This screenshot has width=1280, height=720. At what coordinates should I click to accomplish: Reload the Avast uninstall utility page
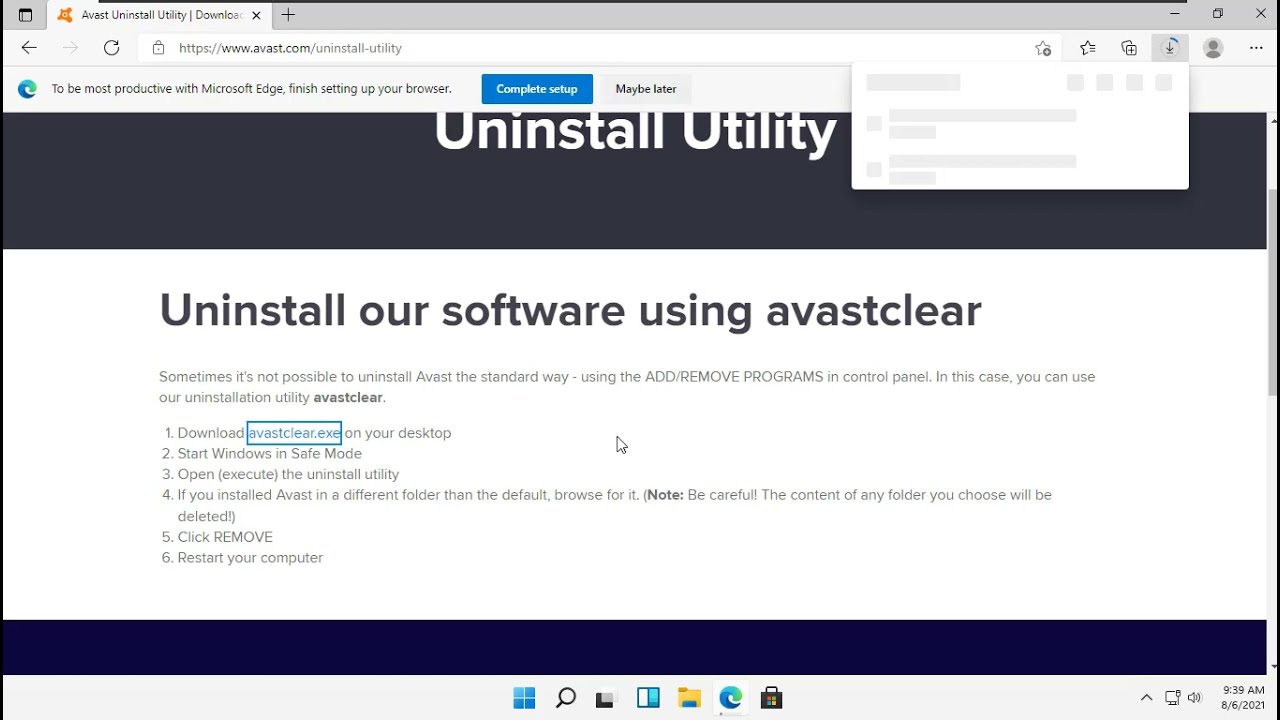pos(112,48)
